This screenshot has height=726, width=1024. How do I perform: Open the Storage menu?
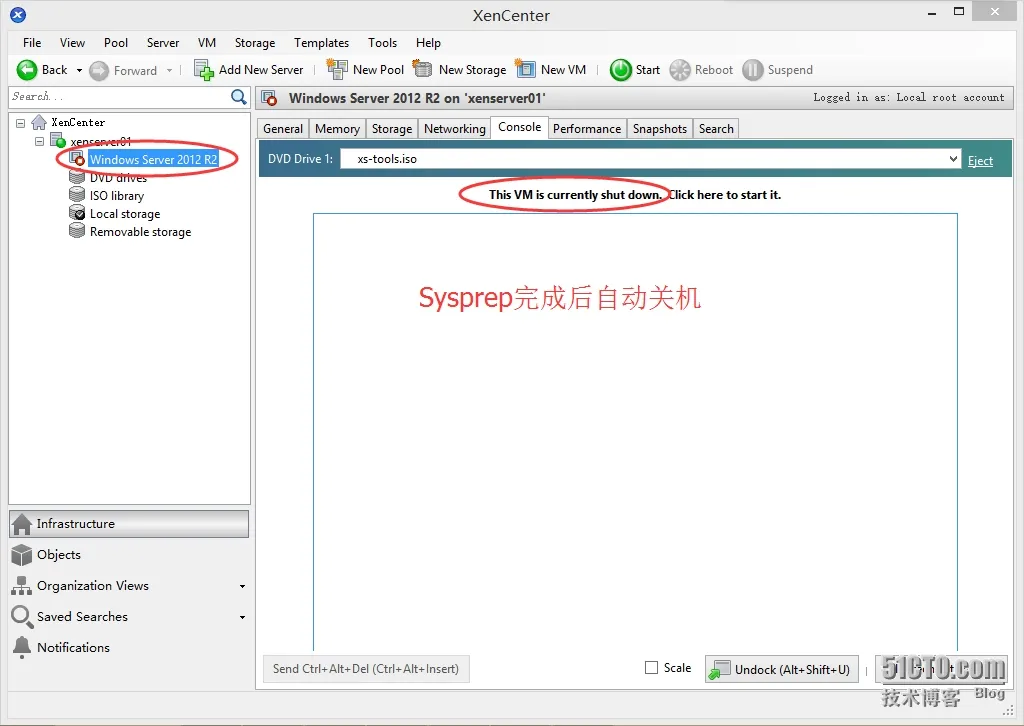tap(255, 43)
